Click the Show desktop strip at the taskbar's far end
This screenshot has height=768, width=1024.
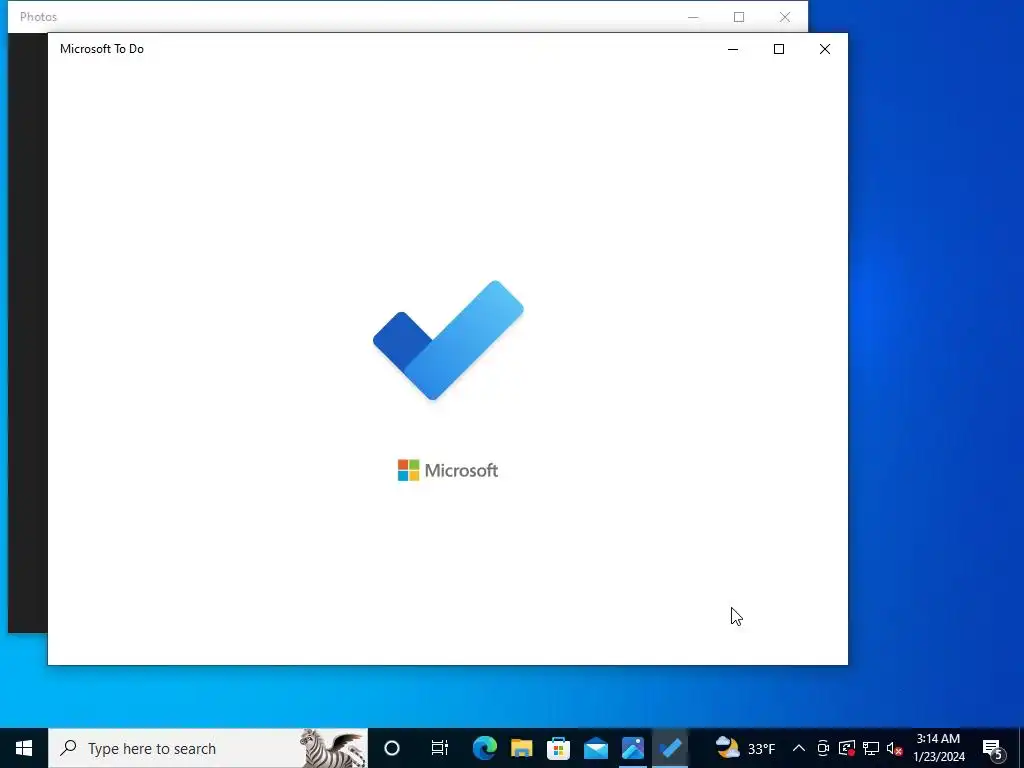[x=1021, y=748]
